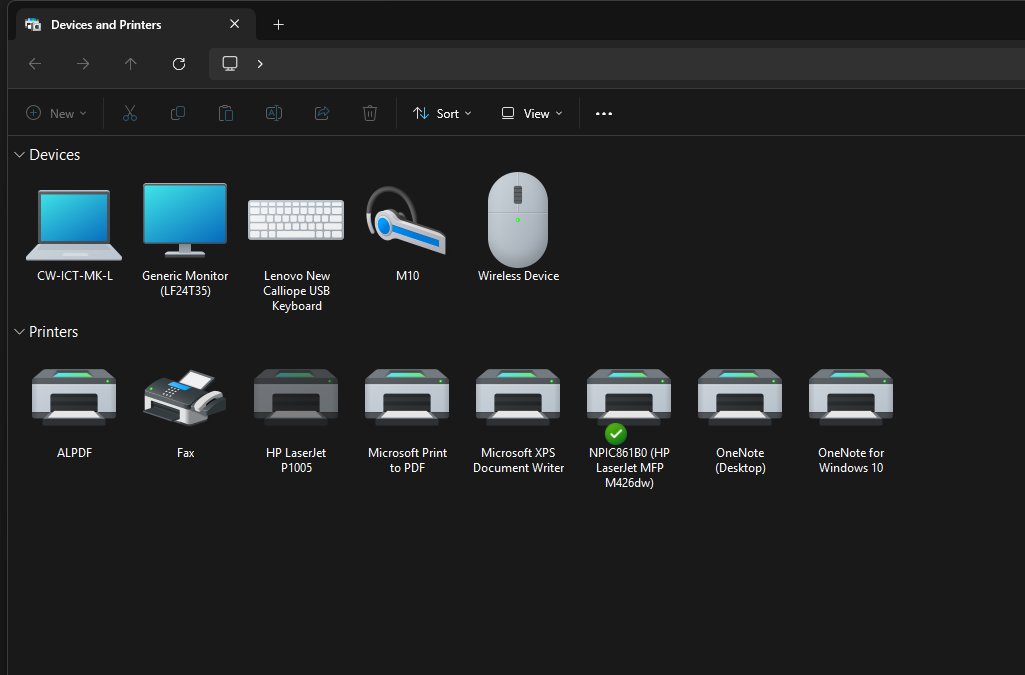Open the New dropdown menu
This screenshot has width=1025, height=675.
click(56, 114)
